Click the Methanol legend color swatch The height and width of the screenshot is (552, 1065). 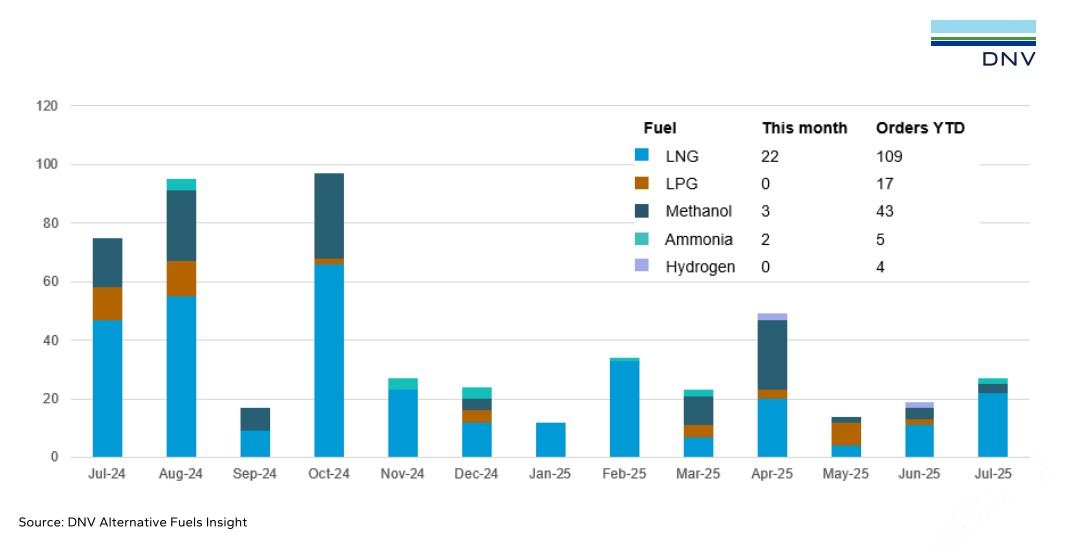641,210
